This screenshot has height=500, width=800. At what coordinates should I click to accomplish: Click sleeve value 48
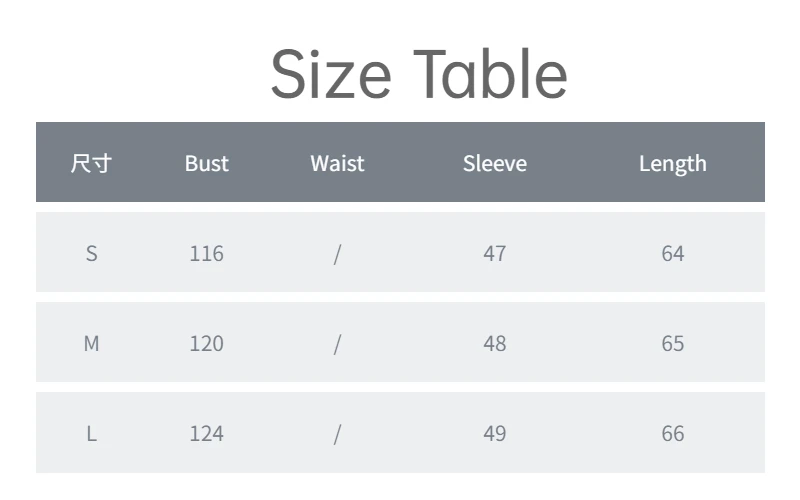pyautogui.click(x=494, y=343)
